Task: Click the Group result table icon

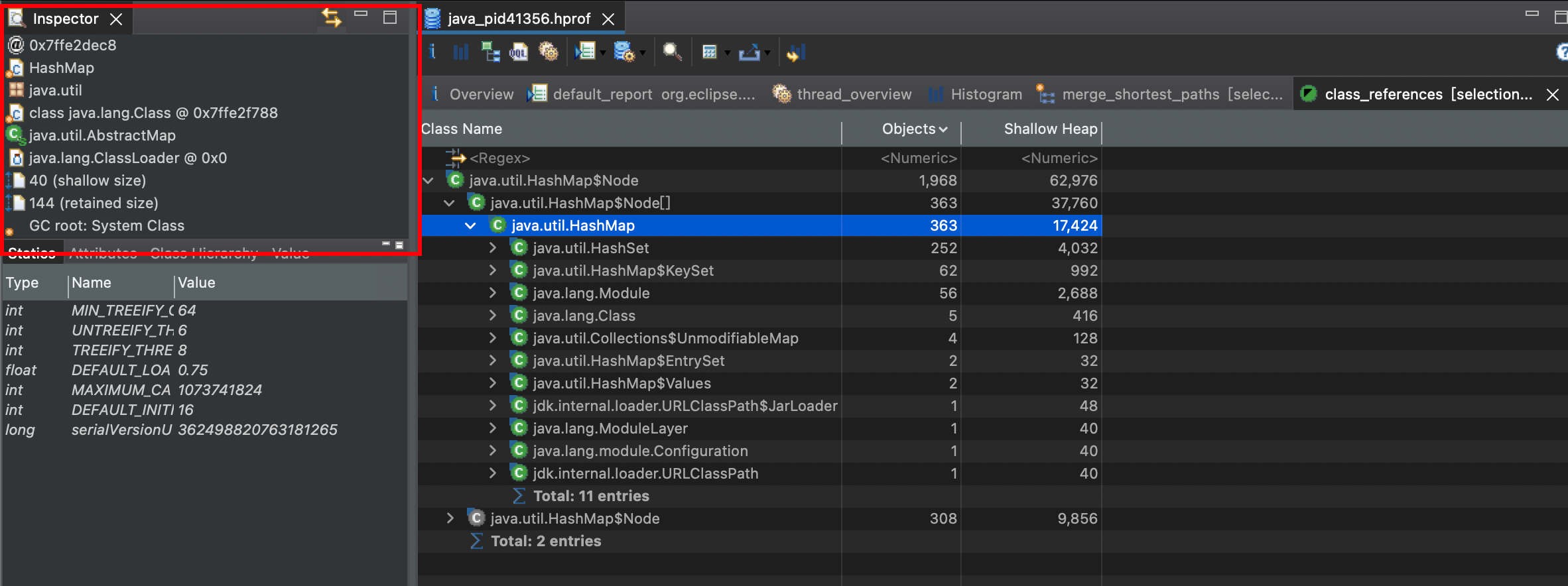Action: point(710,52)
